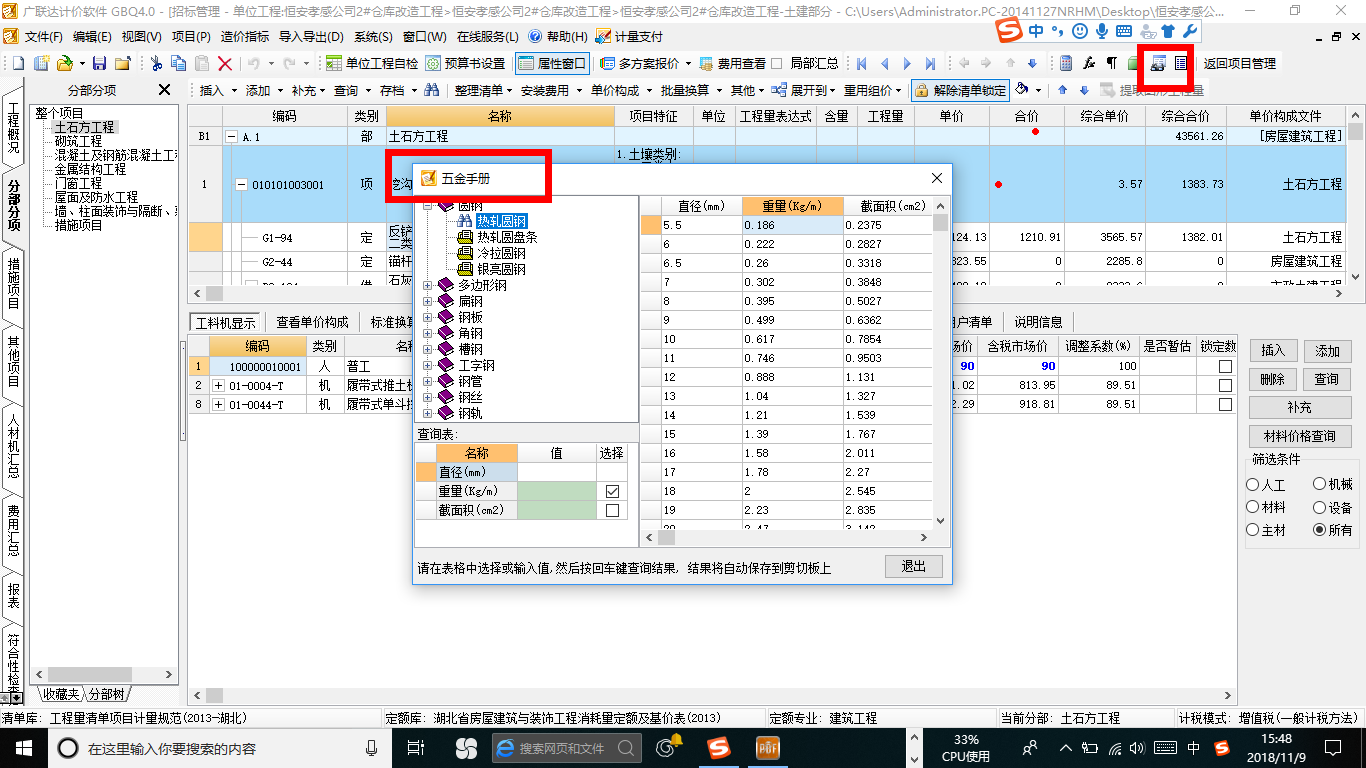This screenshot has width=1366, height=768.
Task: Expand 工字钢 tree node
Action: tap(428, 365)
